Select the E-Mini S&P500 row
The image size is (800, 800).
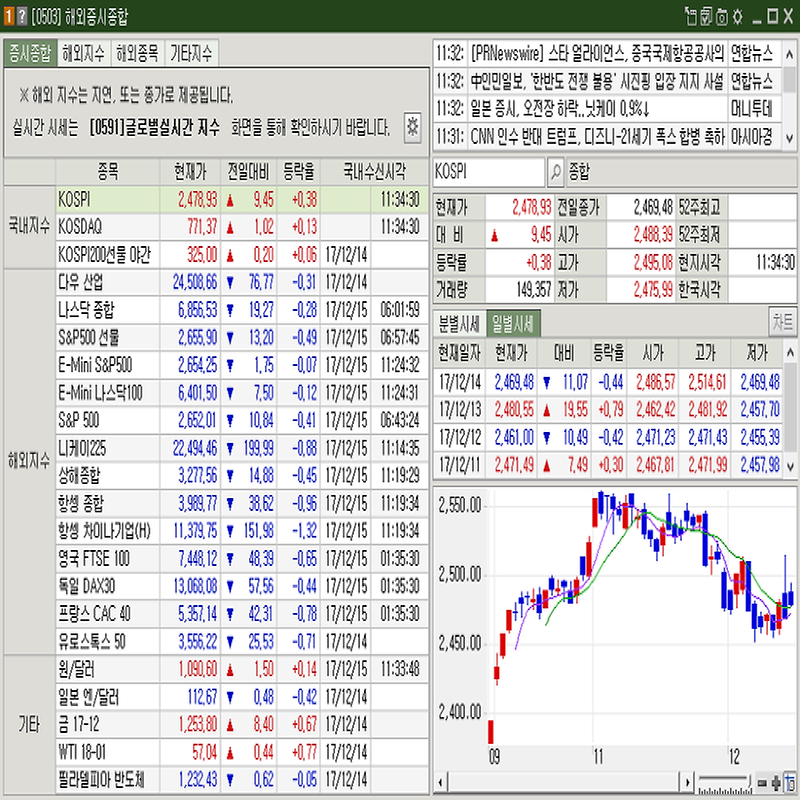(x=242, y=365)
